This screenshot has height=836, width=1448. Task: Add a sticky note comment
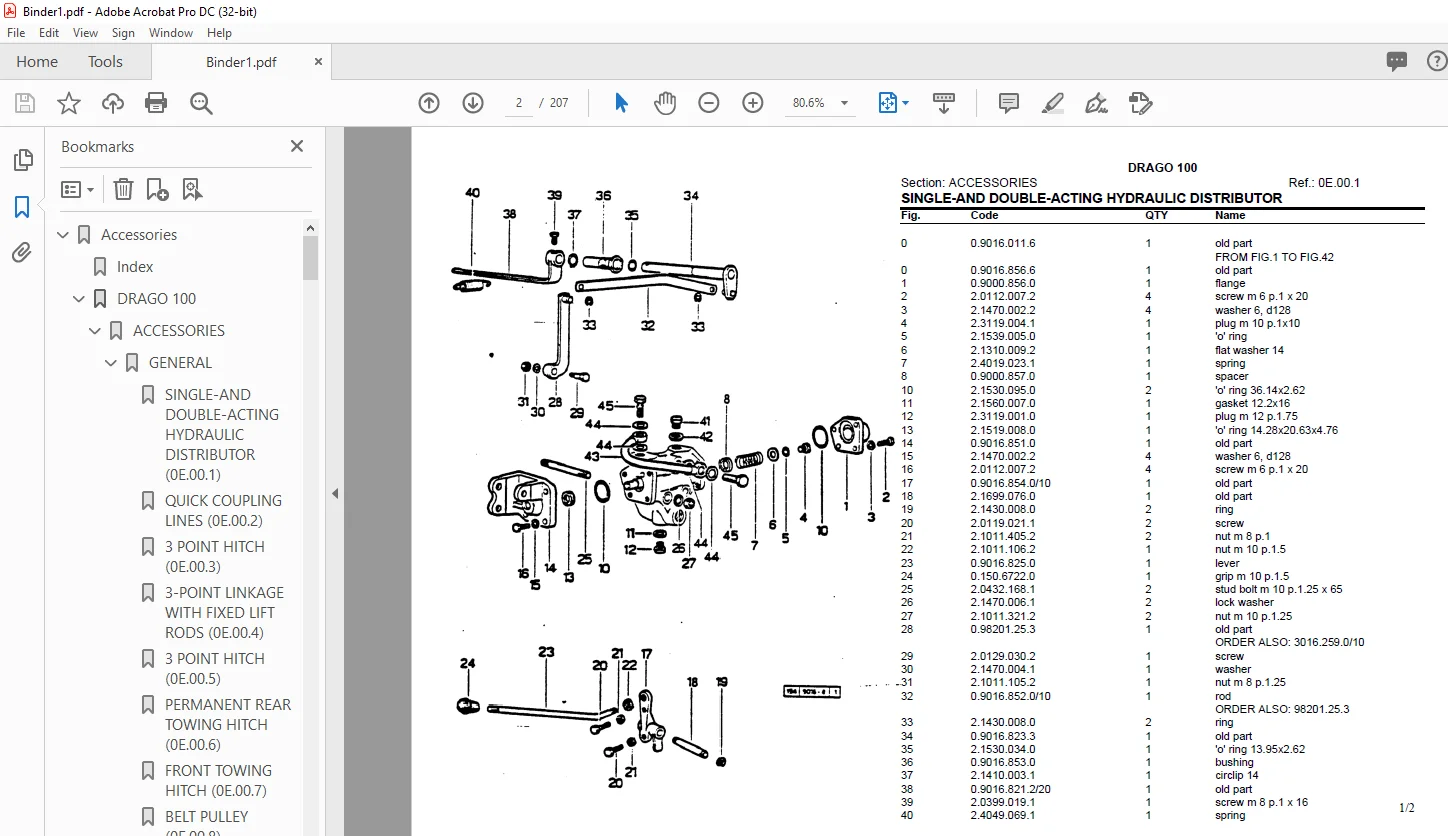(x=1009, y=103)
